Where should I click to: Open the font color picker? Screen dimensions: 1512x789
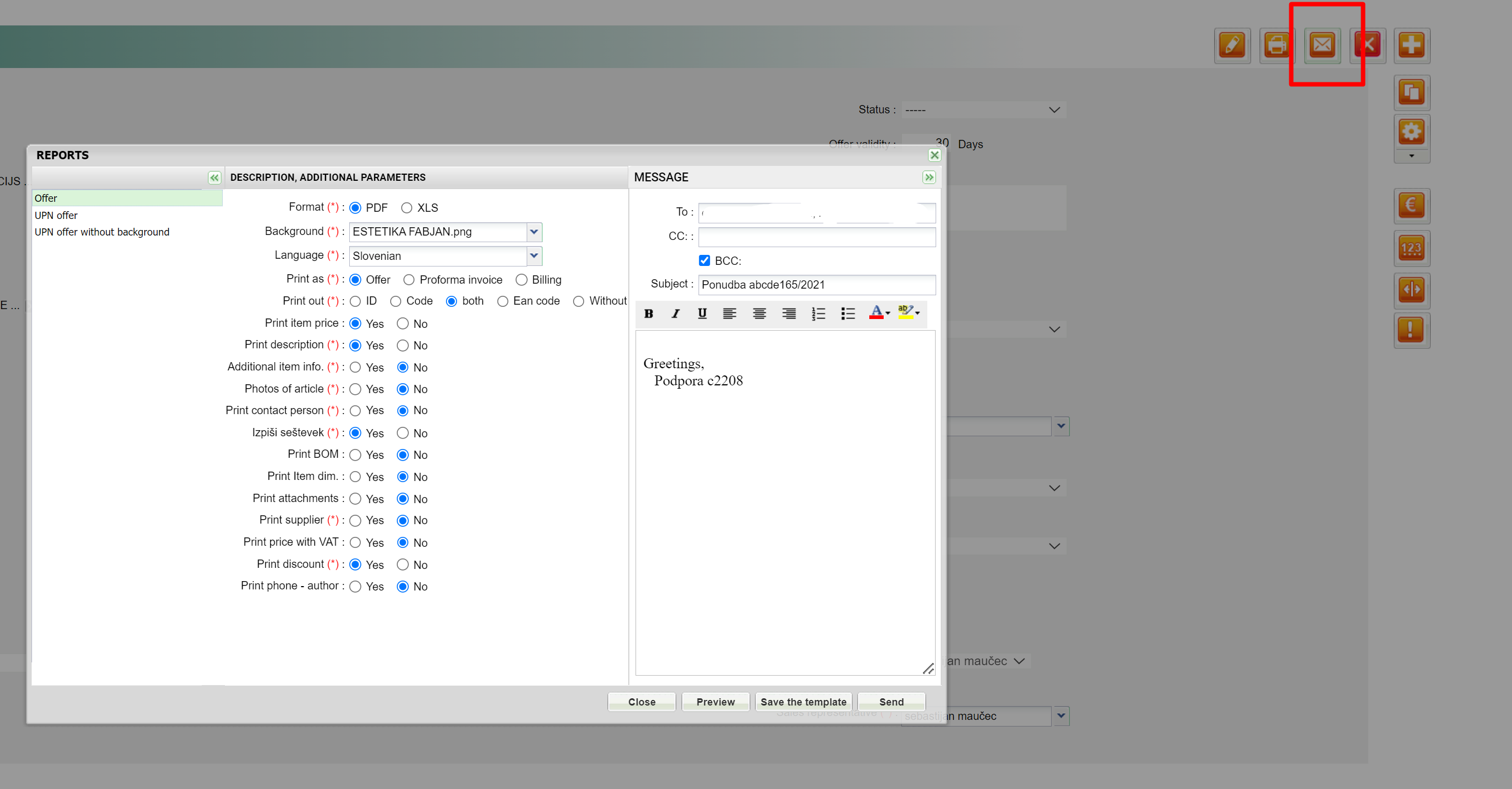[x=878, y=313]
